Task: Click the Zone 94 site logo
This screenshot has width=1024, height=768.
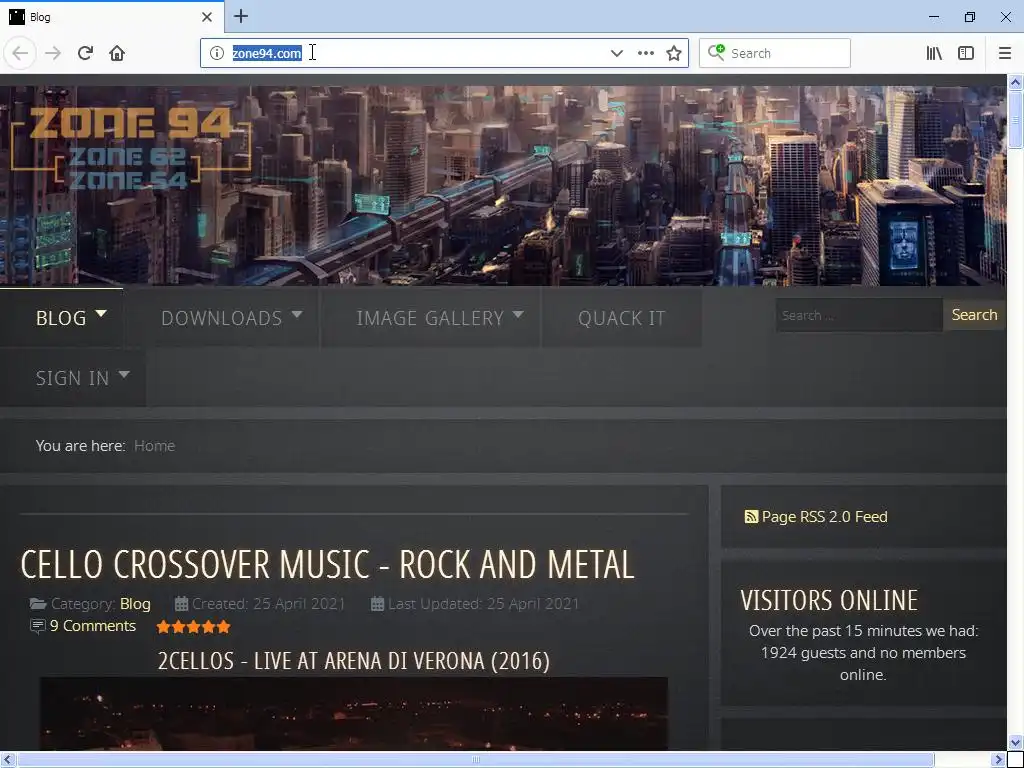Action: pos(131,148)
